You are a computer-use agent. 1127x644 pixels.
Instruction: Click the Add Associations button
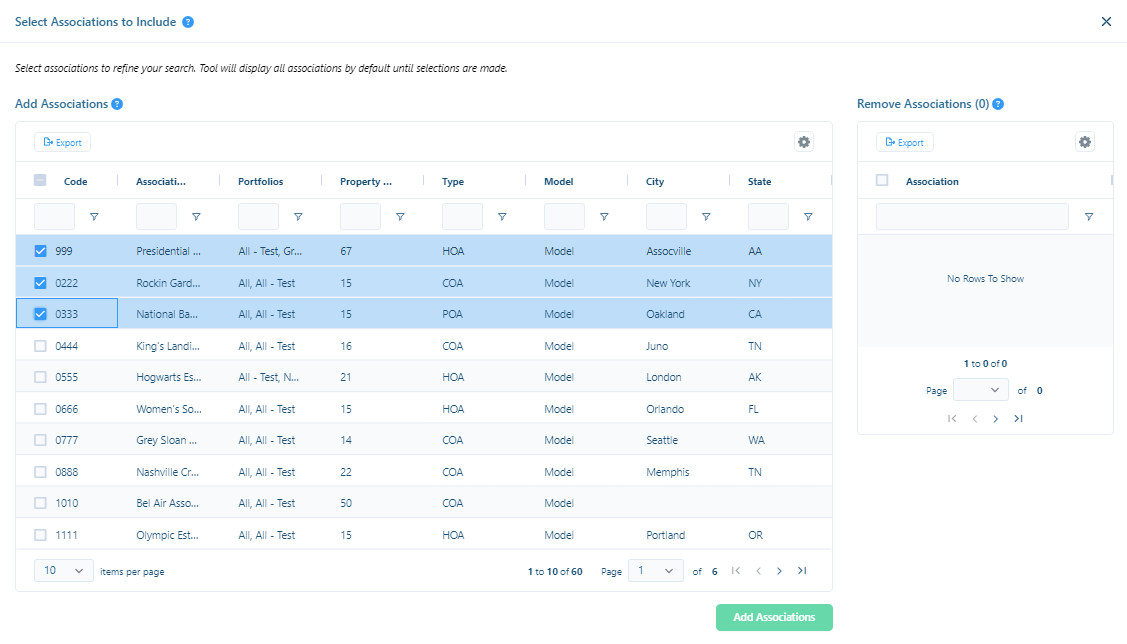click(773, 617)
